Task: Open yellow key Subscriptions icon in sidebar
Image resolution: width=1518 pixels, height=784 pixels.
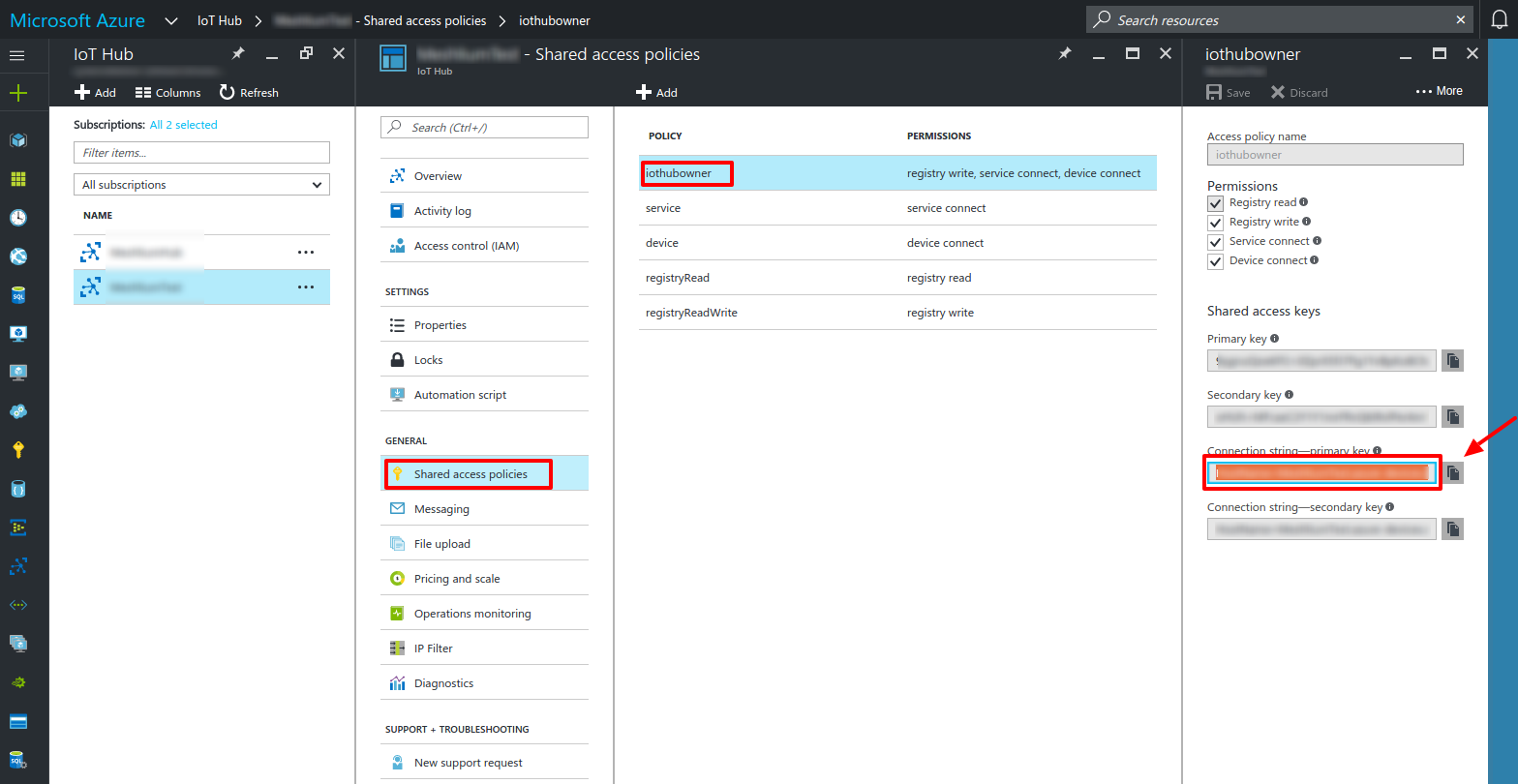Action: pos(17,450)
